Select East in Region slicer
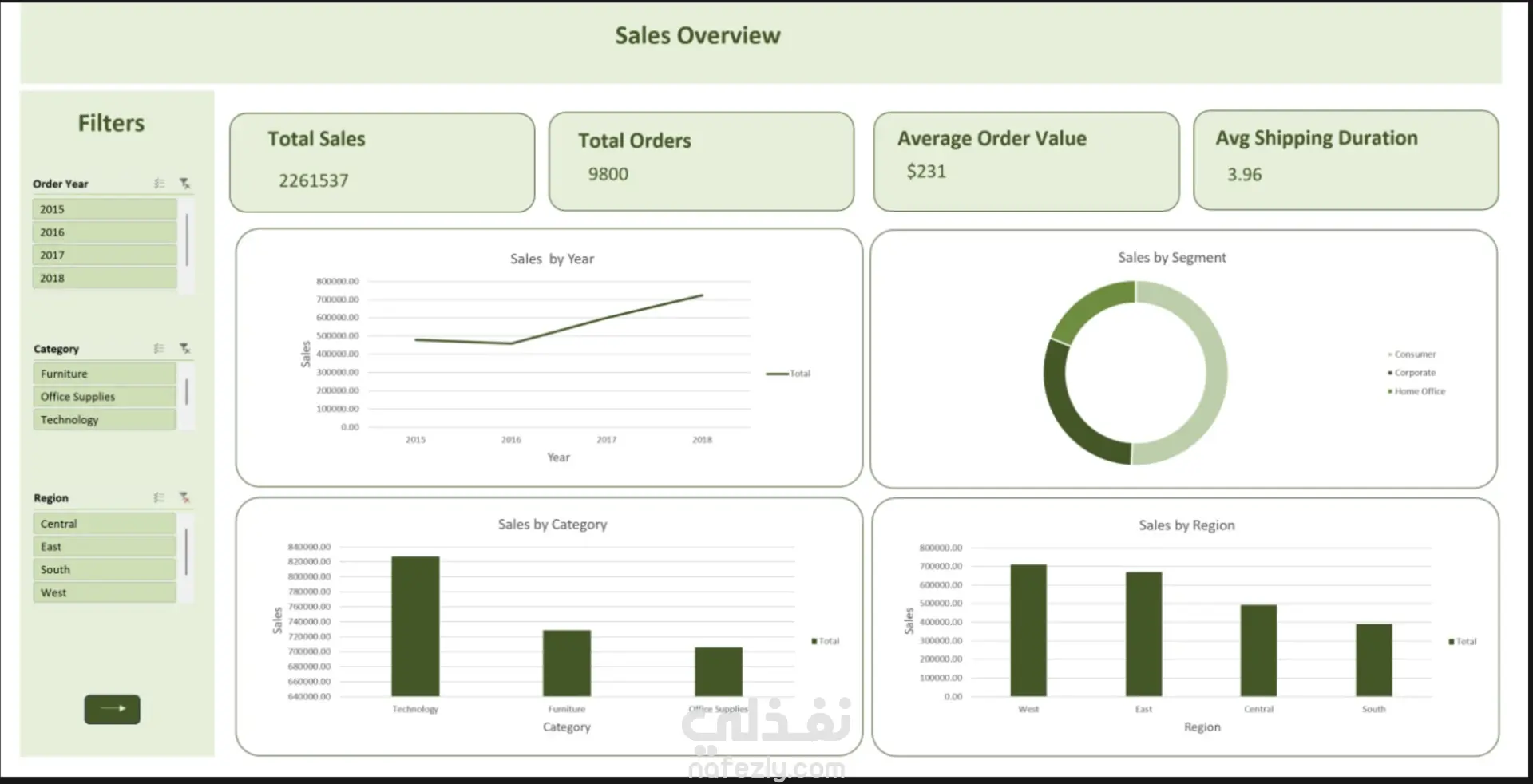The width and height of the screenshot is (1533, 784). (105, 547)
